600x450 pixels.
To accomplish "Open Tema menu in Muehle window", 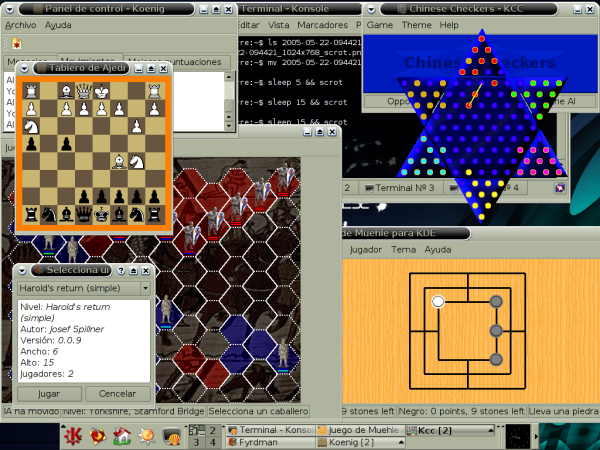I will point(403,249).
